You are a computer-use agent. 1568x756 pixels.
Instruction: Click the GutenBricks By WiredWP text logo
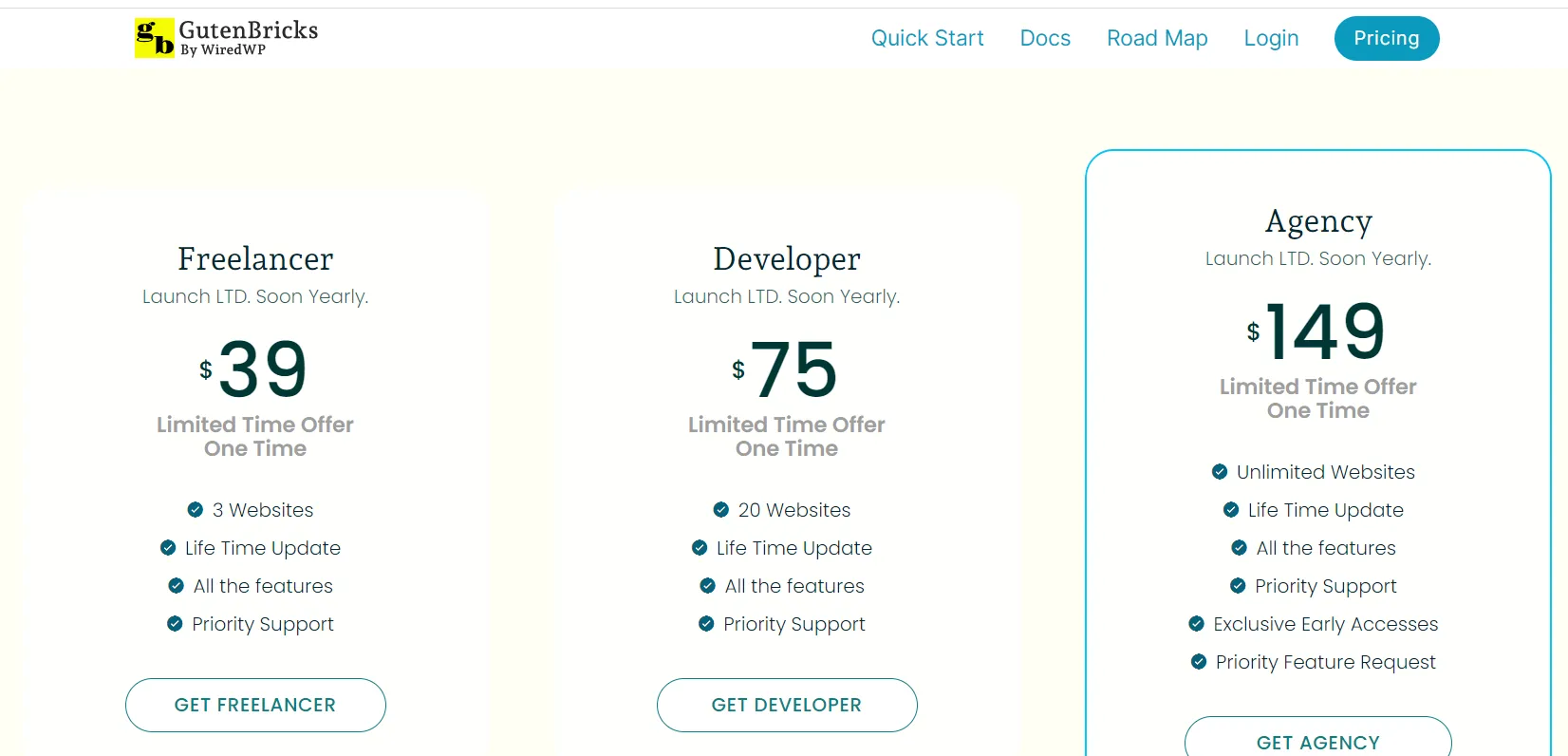(248, 38)
